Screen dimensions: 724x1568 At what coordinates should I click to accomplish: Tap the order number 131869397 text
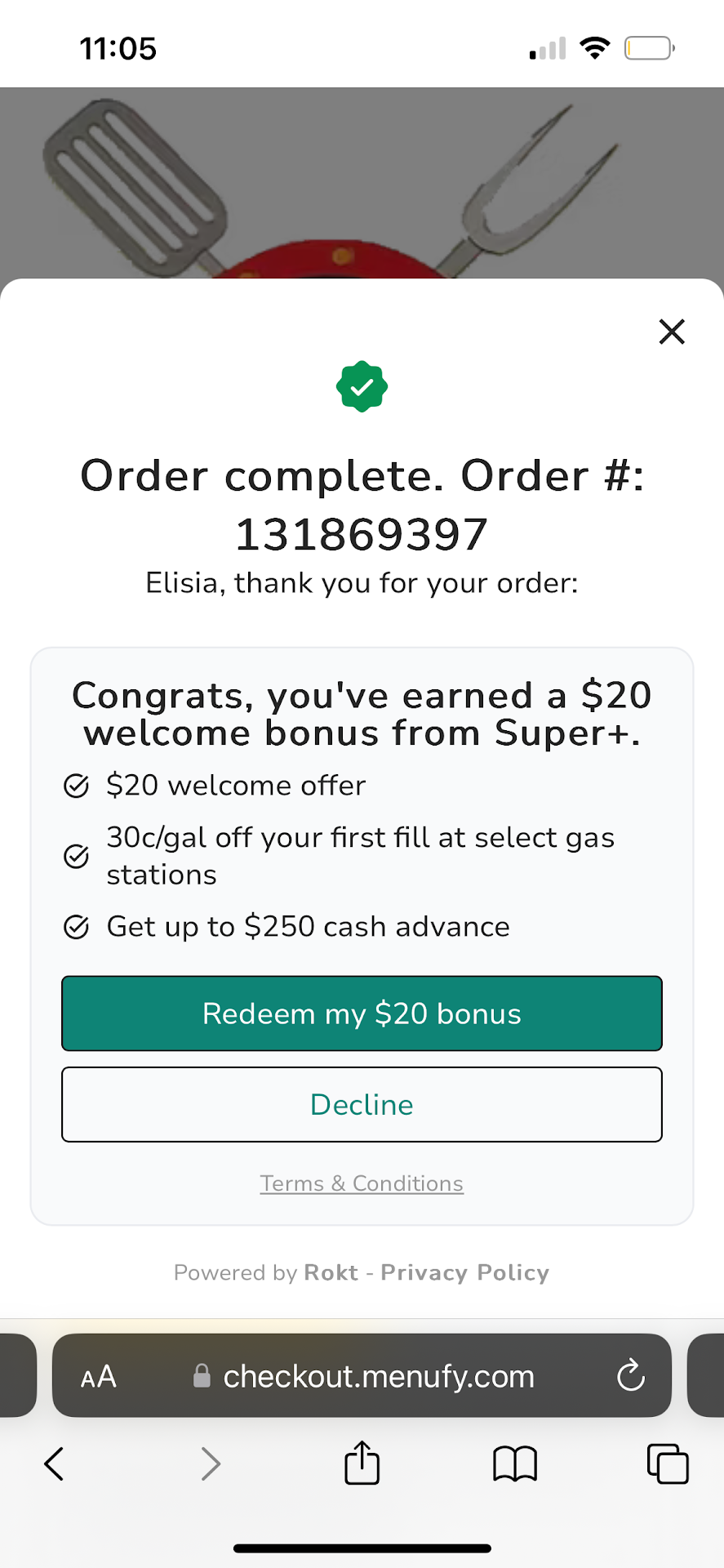(362, 535)
